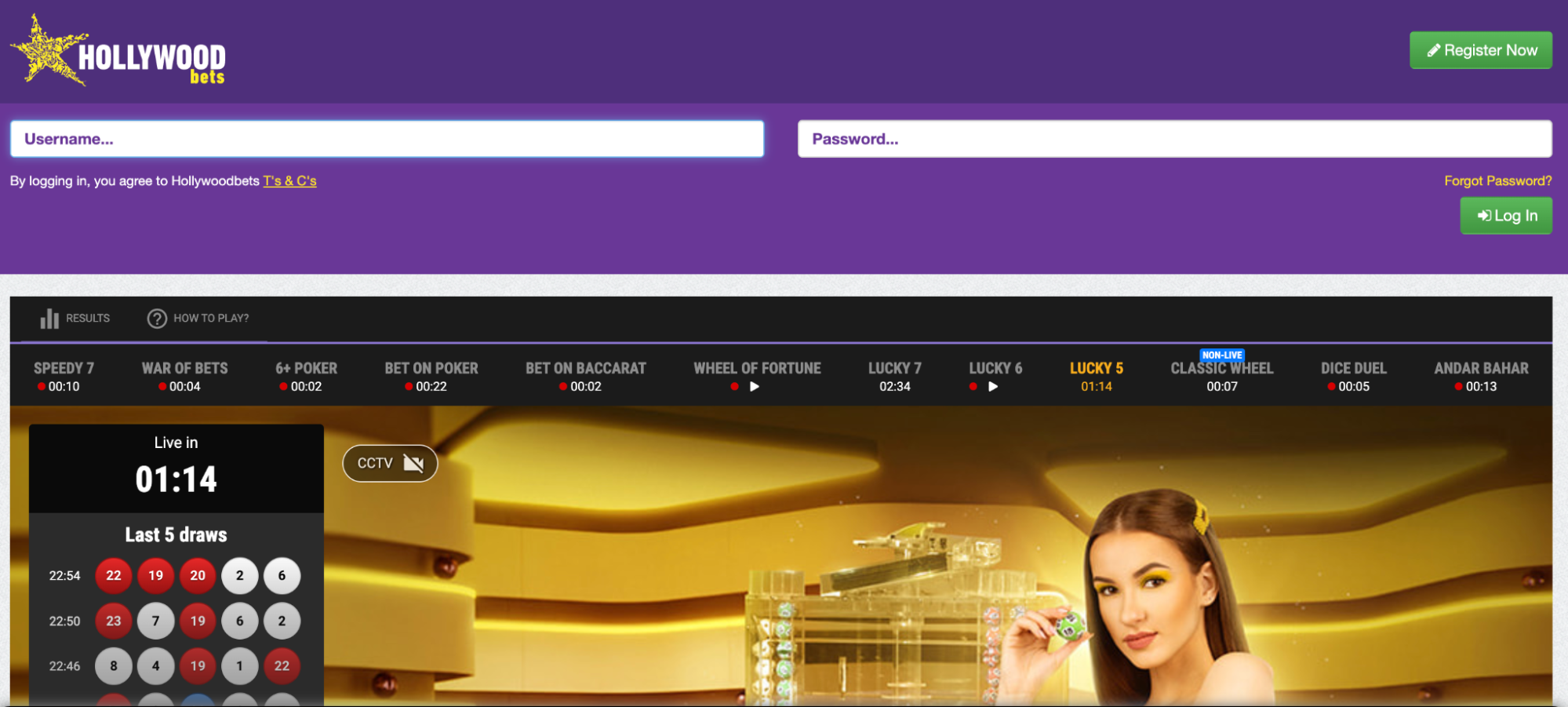Select the Bet on Baccarat game
The height and width of the screenshot is (707, 1568).
[586, 375]
